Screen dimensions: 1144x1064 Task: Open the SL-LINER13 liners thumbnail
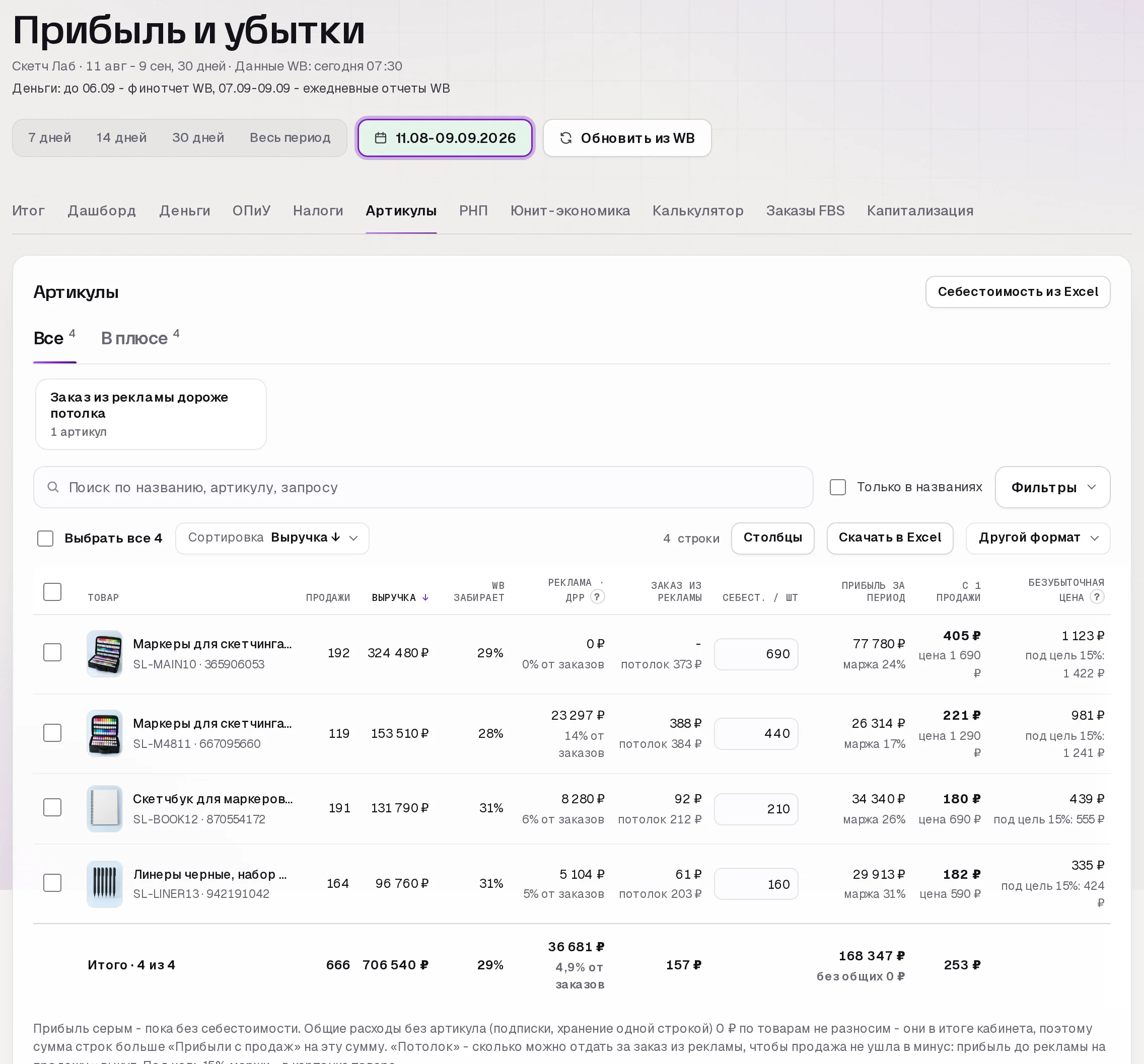104,883
